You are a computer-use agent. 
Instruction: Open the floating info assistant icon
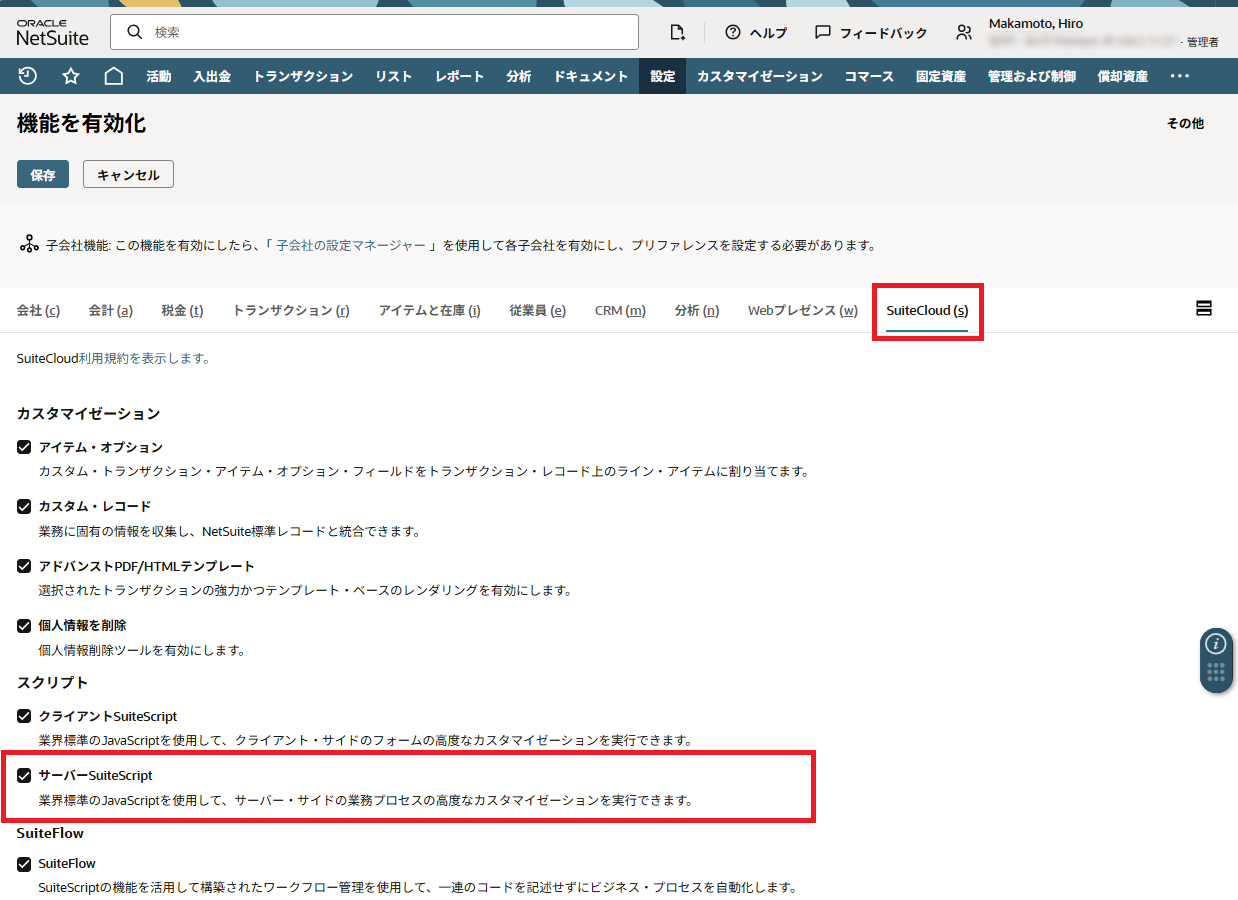tap(1216, 644)
